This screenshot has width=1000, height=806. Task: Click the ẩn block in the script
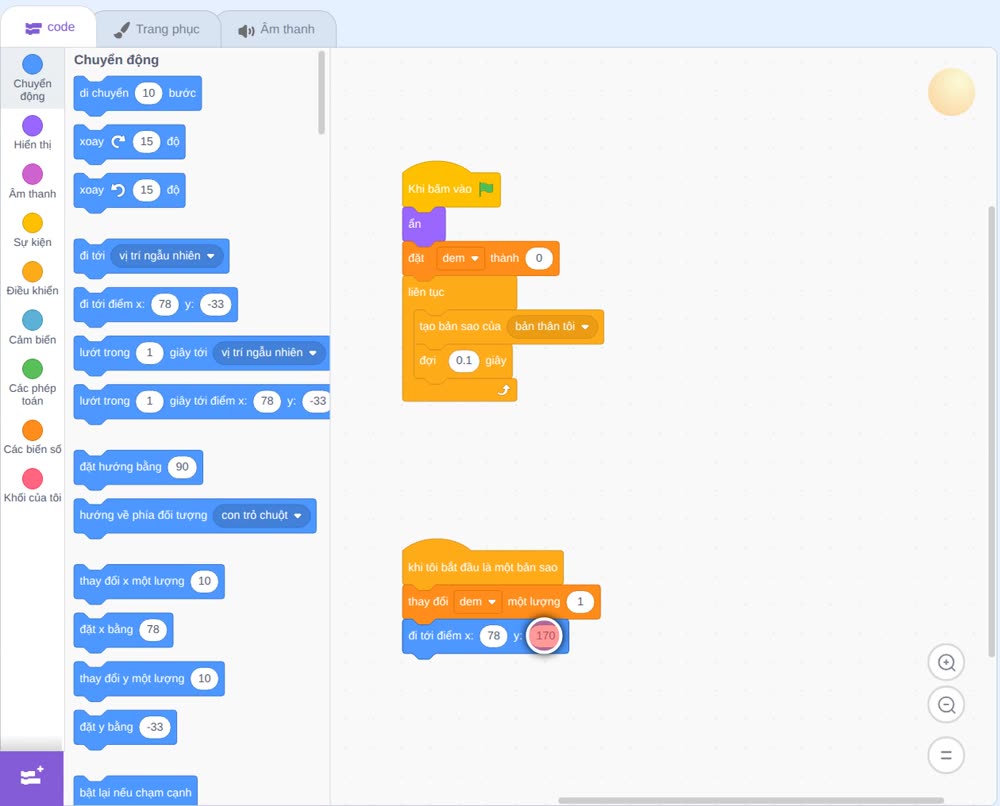423,224
